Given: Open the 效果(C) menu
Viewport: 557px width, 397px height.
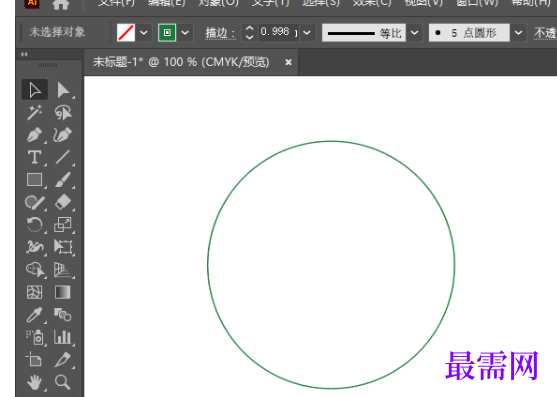Looking at the screenshot, I should (372, 4).
